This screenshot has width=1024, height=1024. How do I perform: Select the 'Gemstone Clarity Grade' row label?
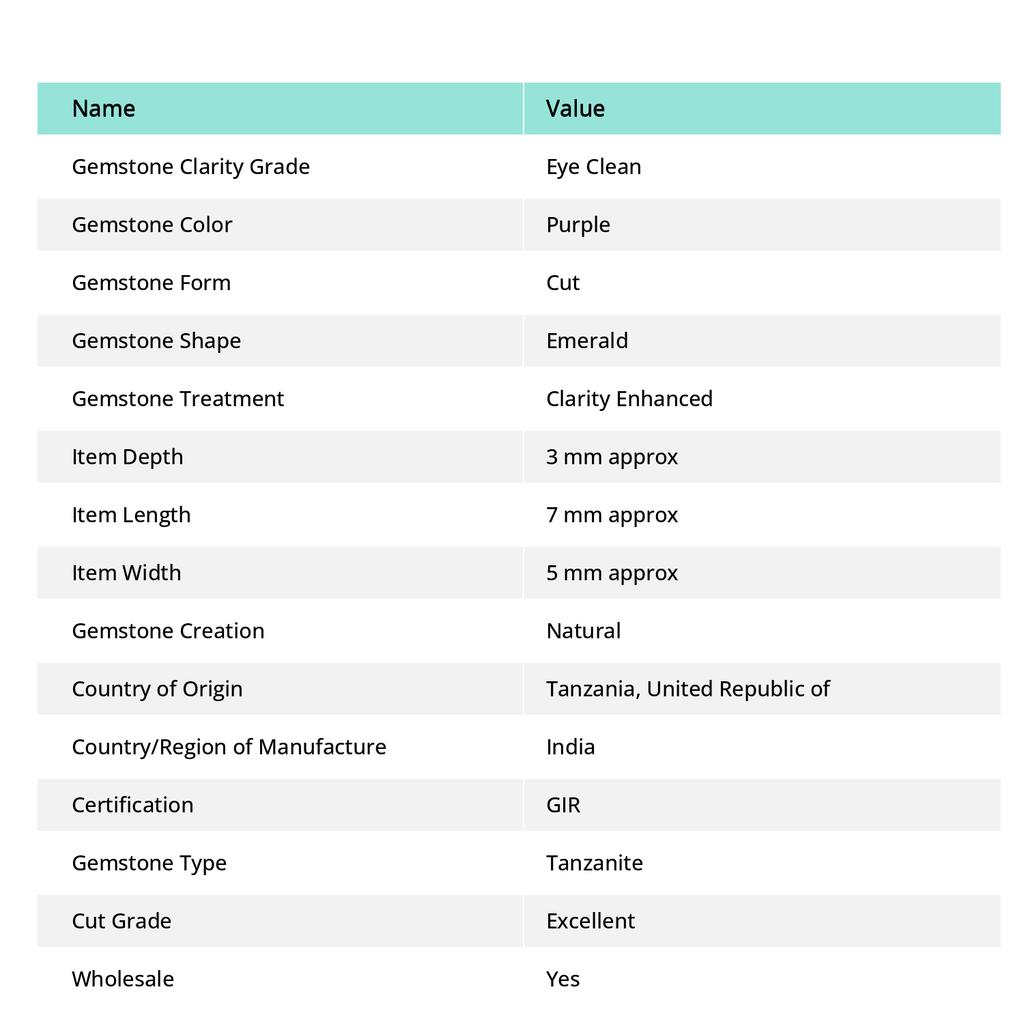click(x=190, y=166)
